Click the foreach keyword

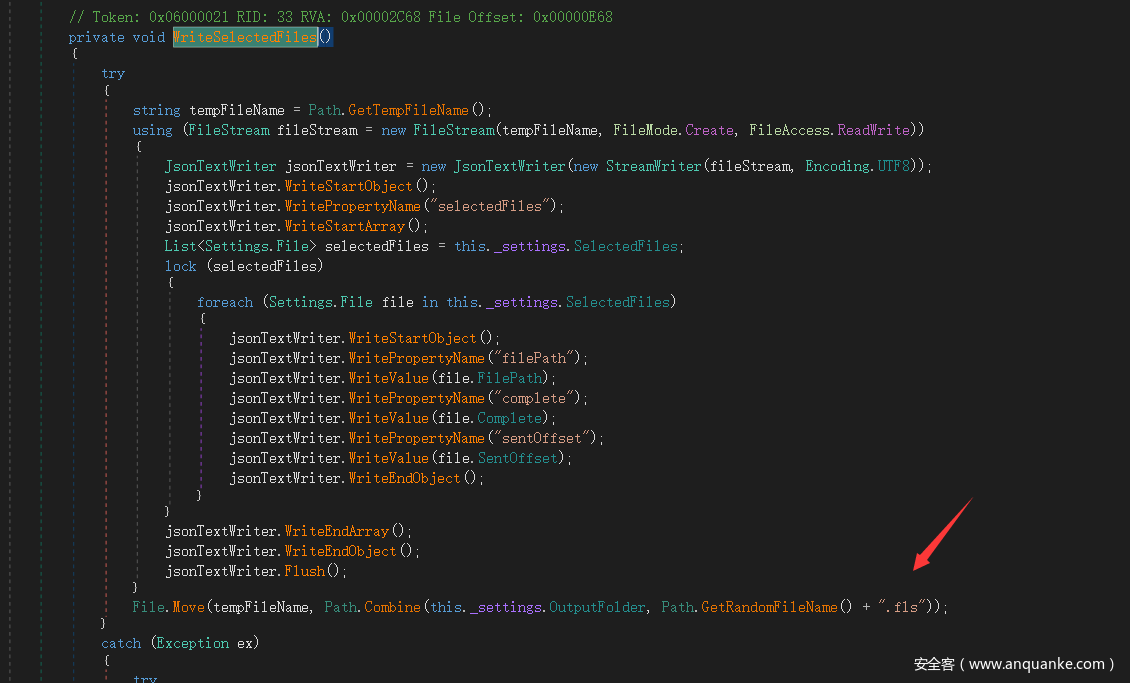tap(225, 302)
